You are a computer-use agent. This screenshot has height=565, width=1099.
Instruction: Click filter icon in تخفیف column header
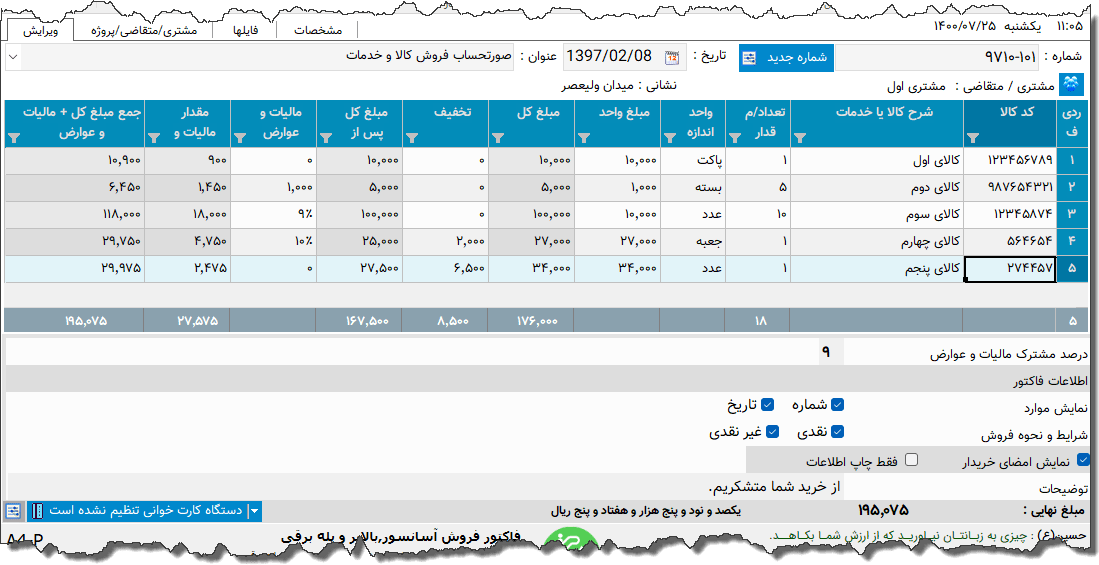[x=410, y=137]
